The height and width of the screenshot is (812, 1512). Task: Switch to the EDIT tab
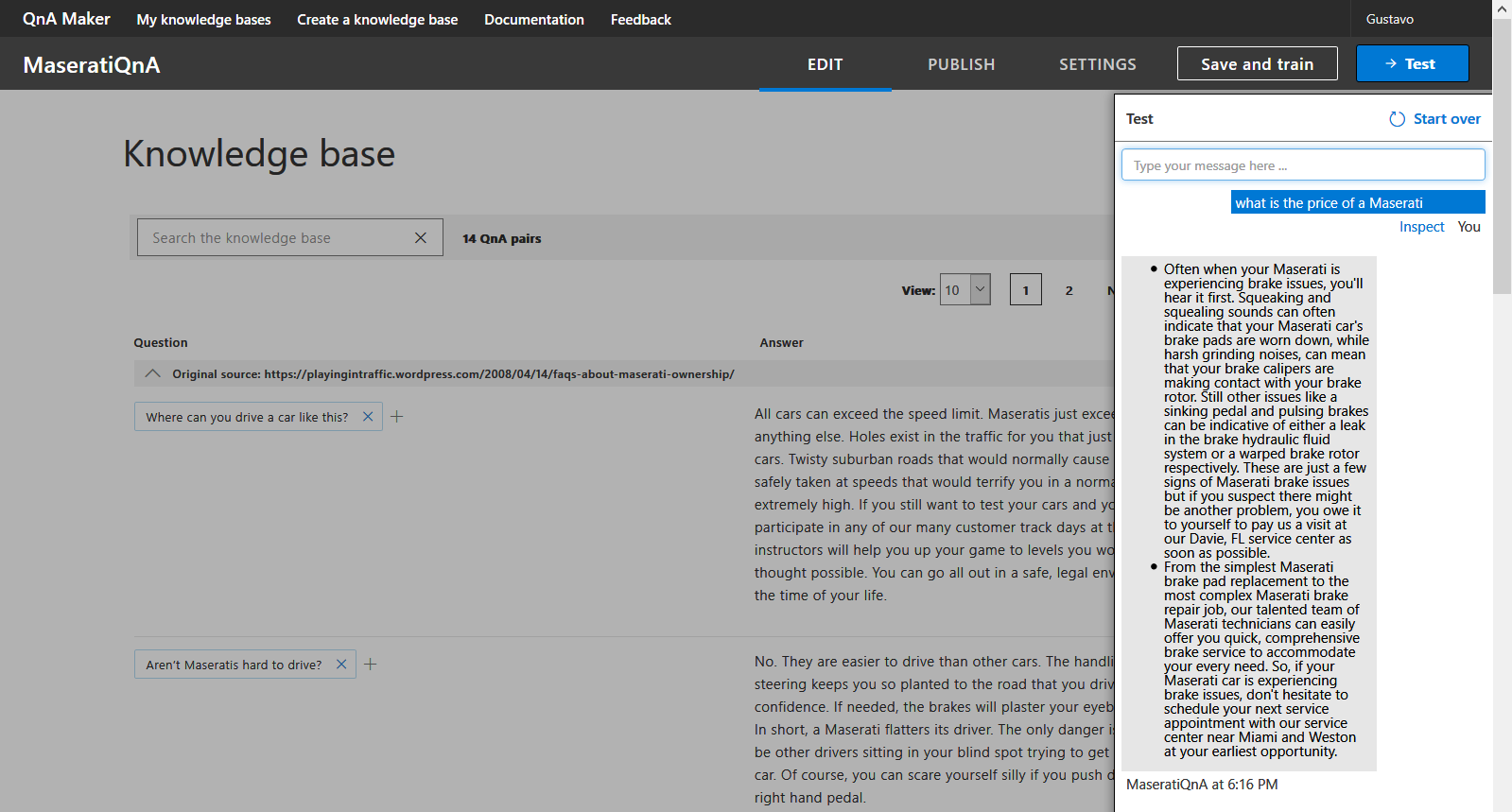tap(825, 64)
